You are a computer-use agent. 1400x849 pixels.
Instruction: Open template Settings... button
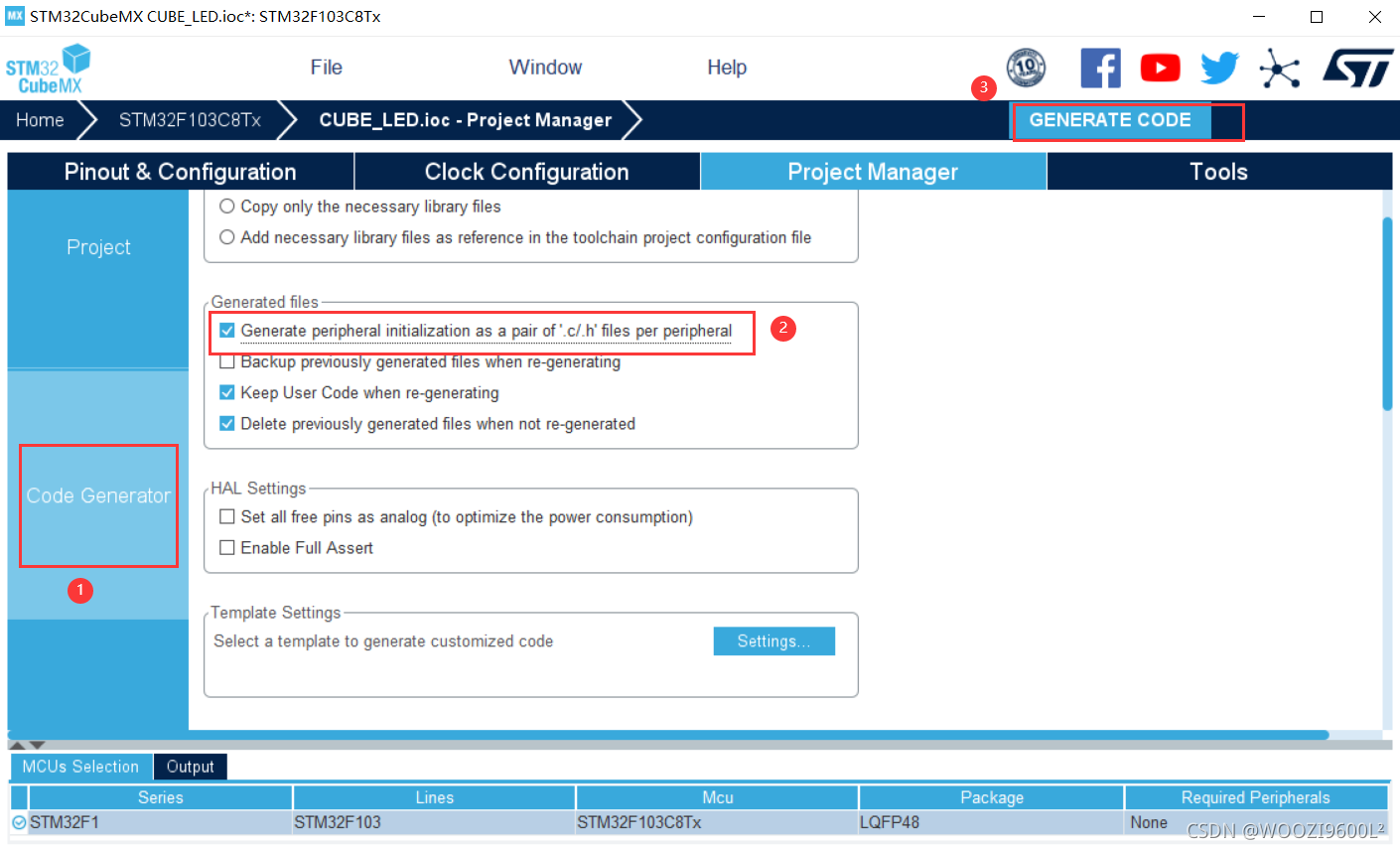(773, 641)
